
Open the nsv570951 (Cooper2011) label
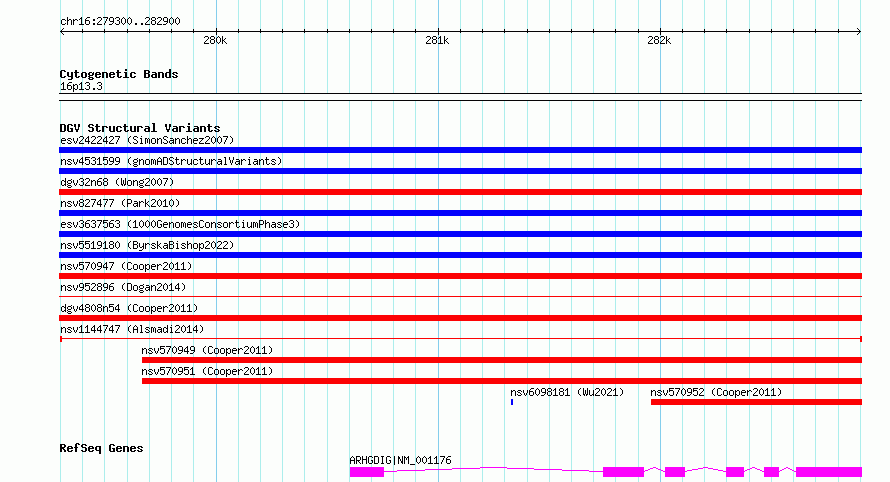pos(207,371)
